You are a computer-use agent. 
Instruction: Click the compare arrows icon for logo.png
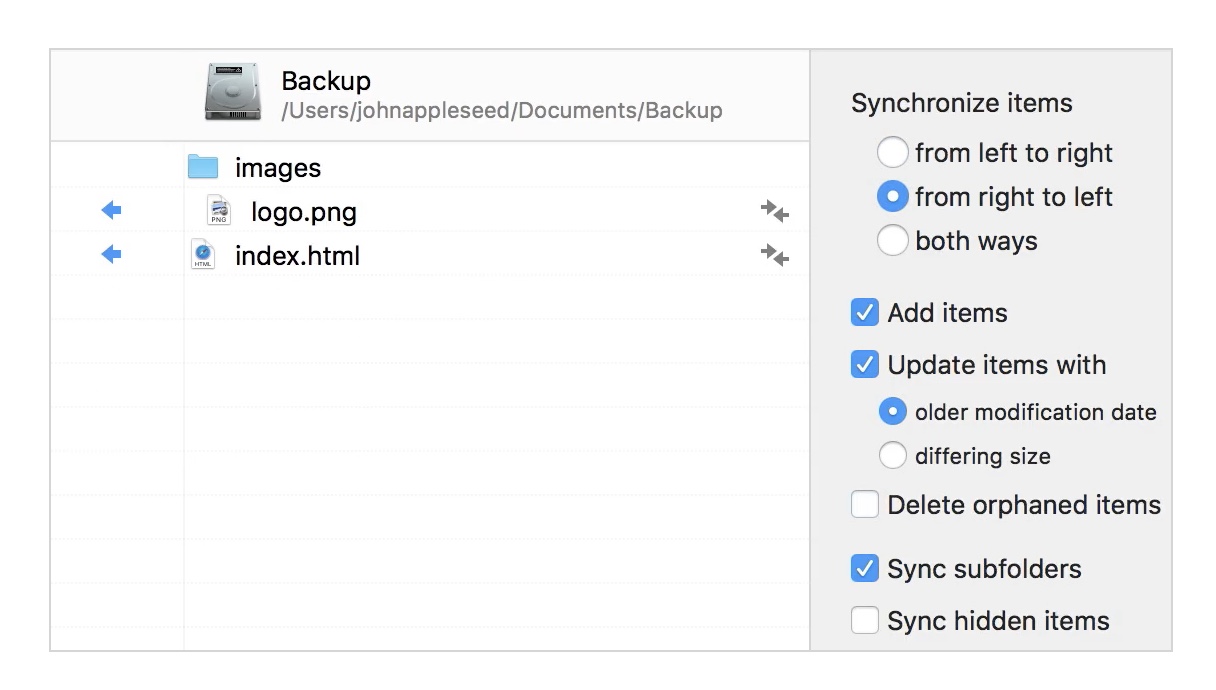point(774,211)
